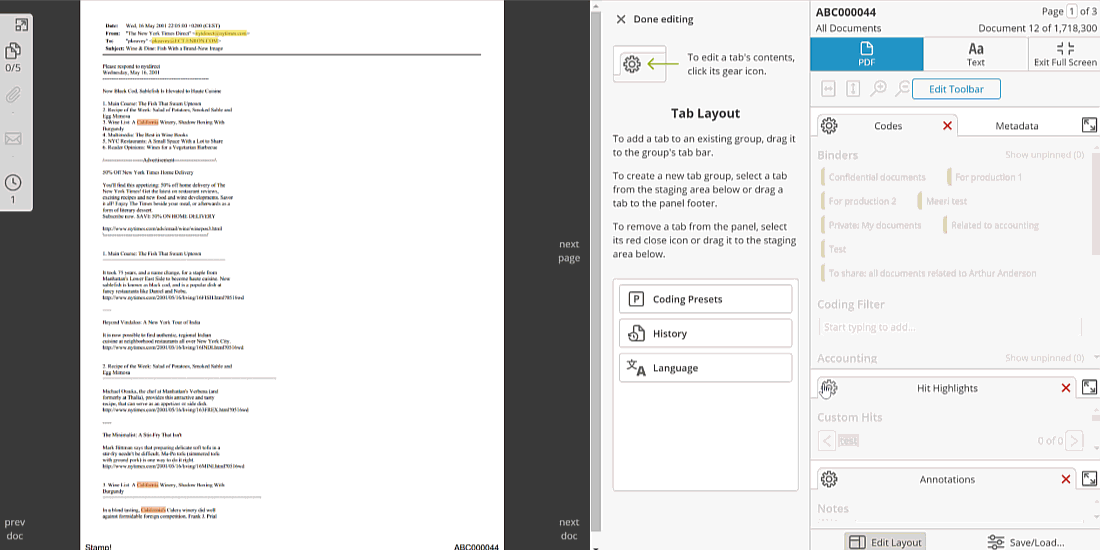Expand the Annotations tab group

point(1089,478)
